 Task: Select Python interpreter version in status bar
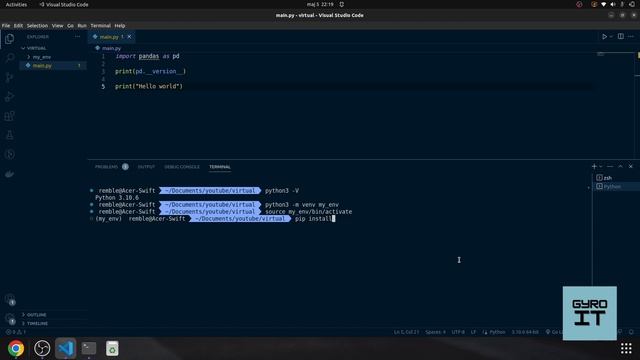[525, 332]
